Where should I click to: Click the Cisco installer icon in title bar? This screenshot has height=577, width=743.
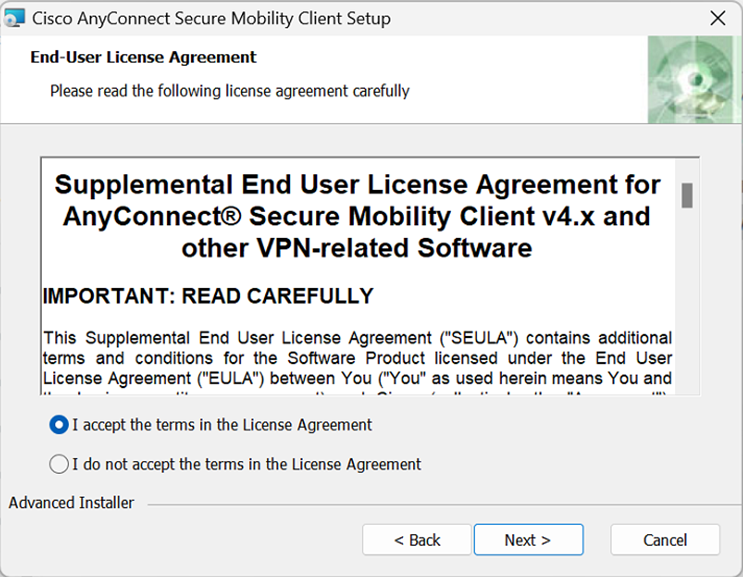14,18
